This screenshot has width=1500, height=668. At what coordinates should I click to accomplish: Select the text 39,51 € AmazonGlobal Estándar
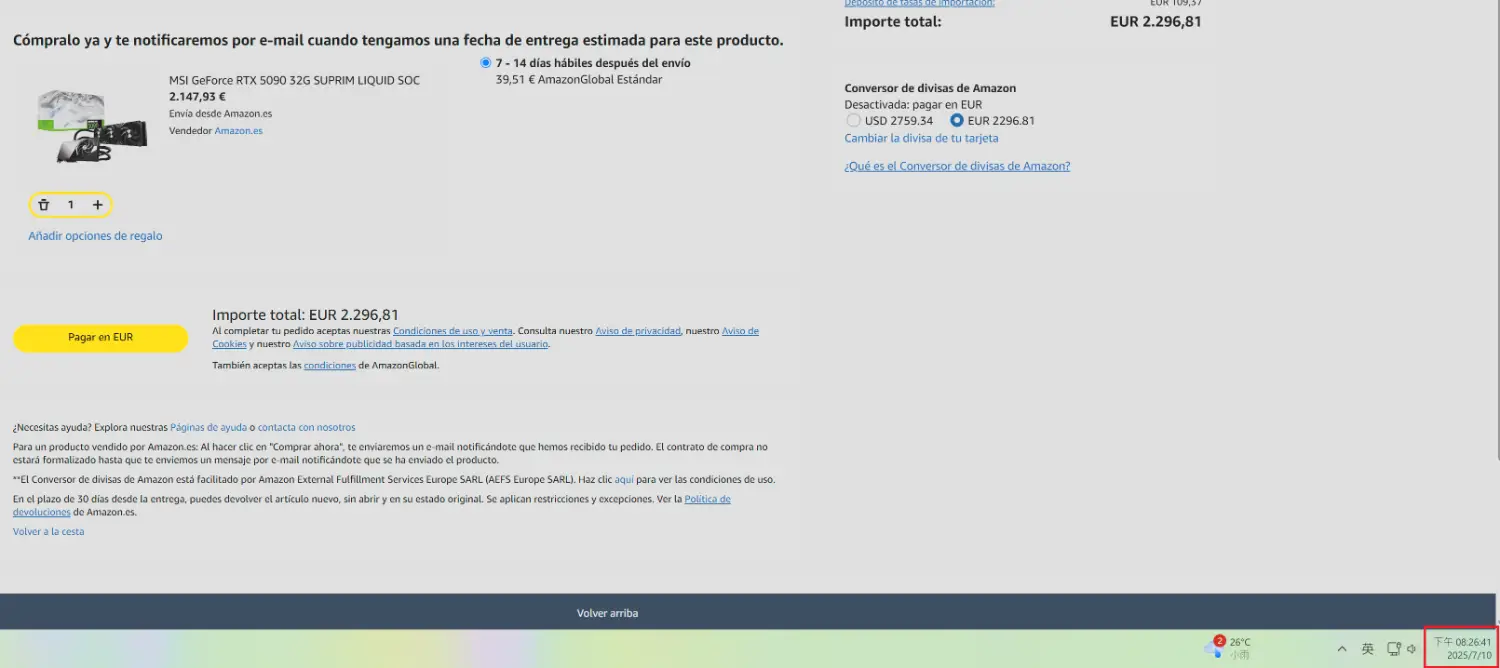tap(579, 80)
